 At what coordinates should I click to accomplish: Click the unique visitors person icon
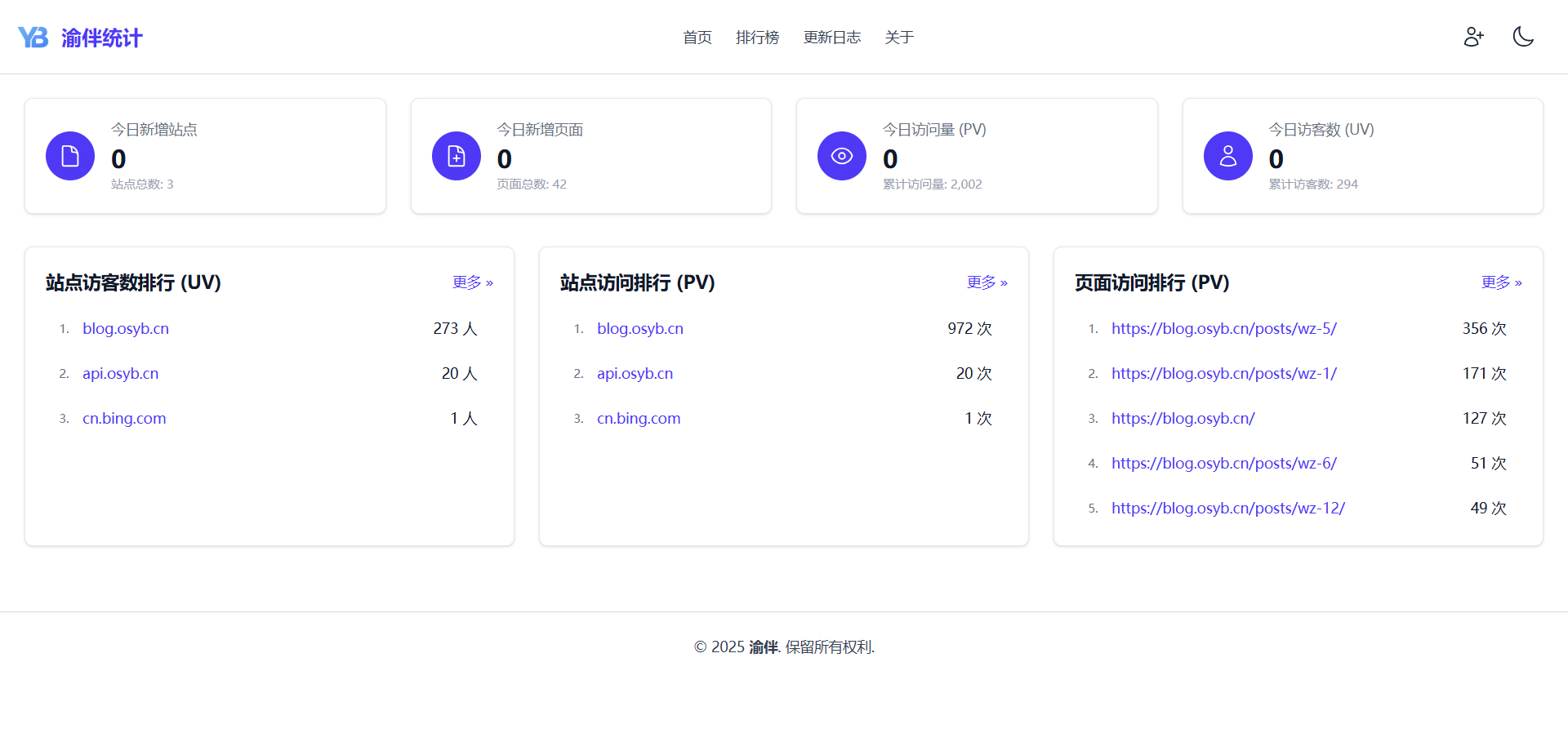[1227, 156]
